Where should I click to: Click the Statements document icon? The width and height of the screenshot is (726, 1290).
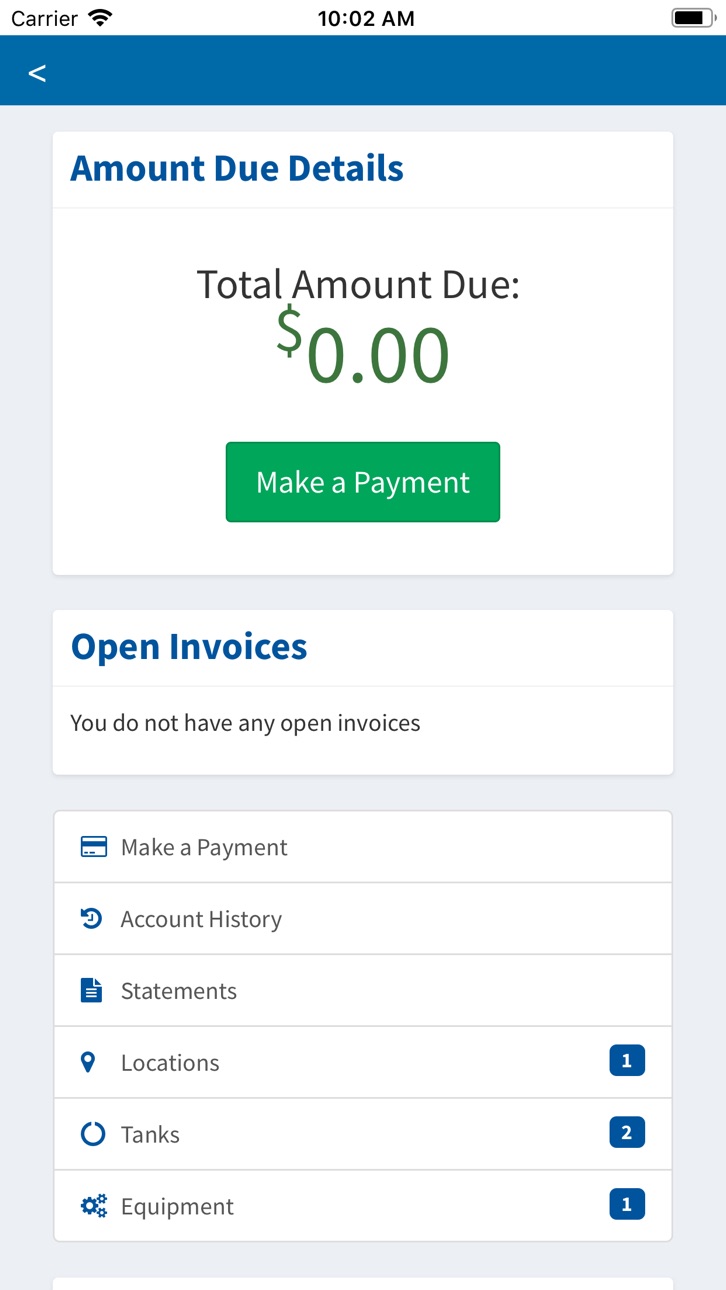pyautogui.click(x=92, y=991)
